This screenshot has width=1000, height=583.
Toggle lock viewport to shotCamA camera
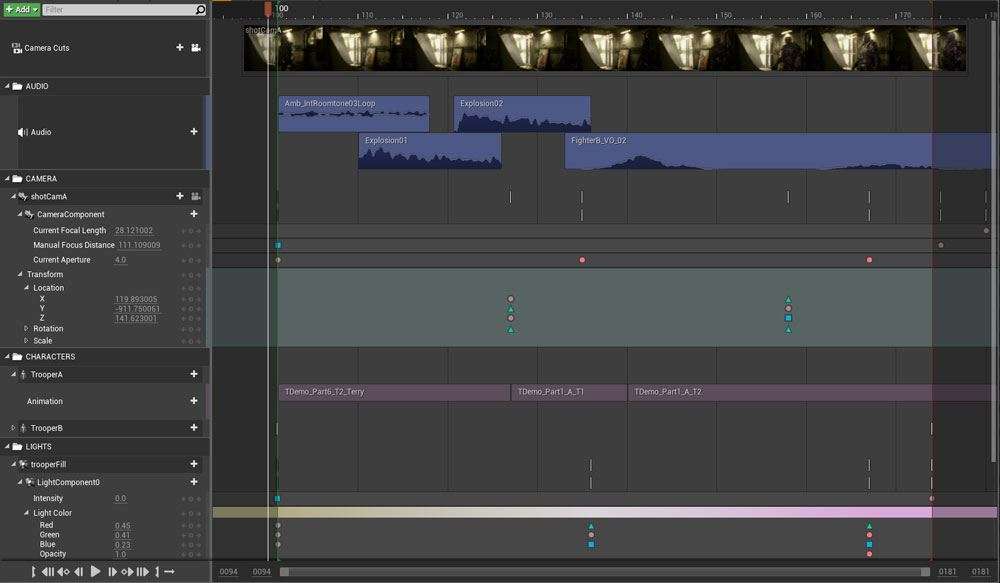tap(196, 196)
